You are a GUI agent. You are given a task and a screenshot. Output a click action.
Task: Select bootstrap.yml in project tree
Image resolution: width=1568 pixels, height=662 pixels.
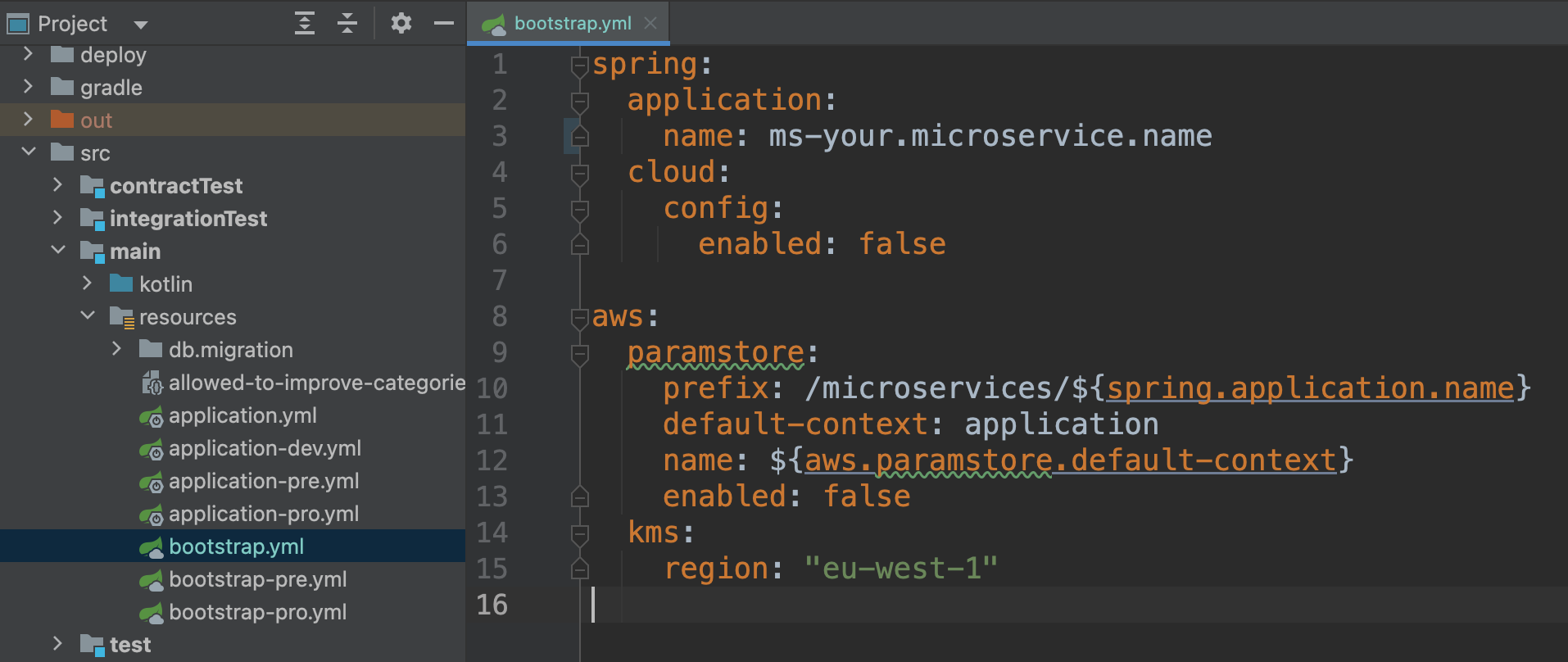[236, 546]
